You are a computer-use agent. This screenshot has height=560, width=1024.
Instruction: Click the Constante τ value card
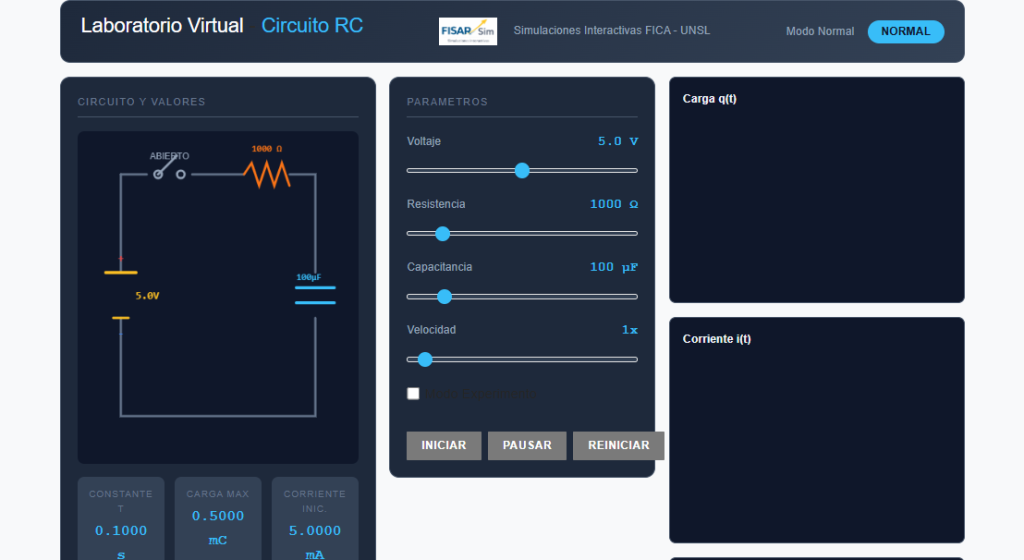pyautogui.click(x=121, y=520)
